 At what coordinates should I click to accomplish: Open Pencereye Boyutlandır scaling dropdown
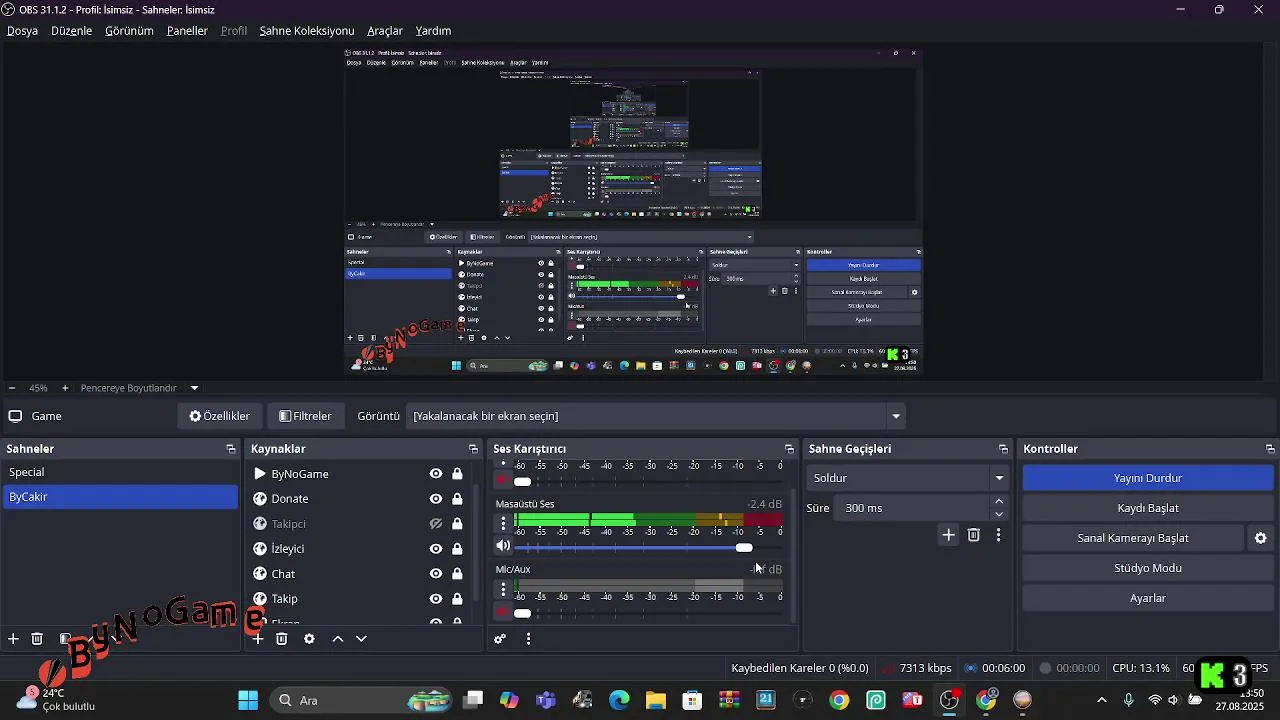(x=194, y=388)
